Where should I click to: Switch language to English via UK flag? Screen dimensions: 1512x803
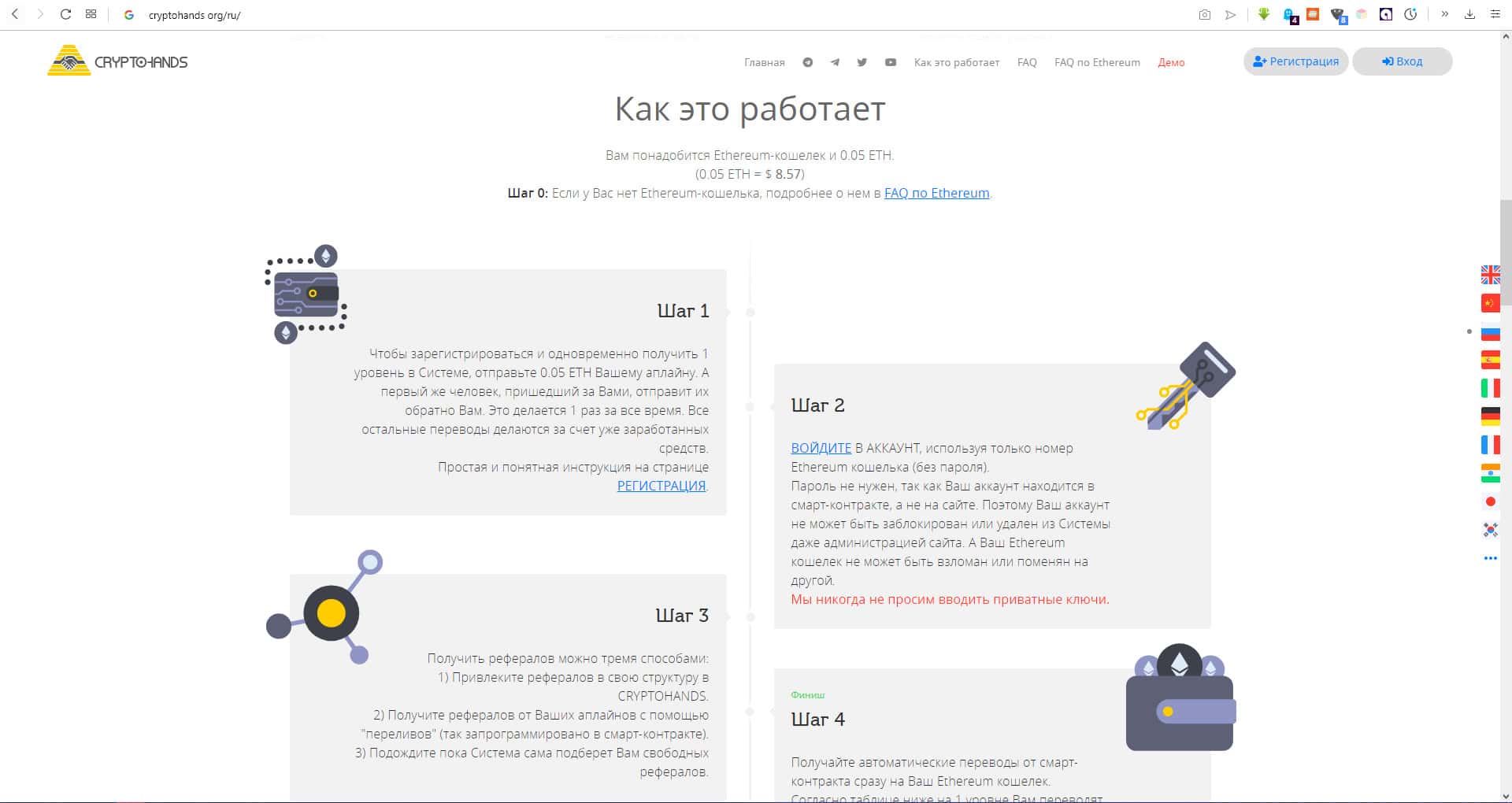[x=1491, y=275]
